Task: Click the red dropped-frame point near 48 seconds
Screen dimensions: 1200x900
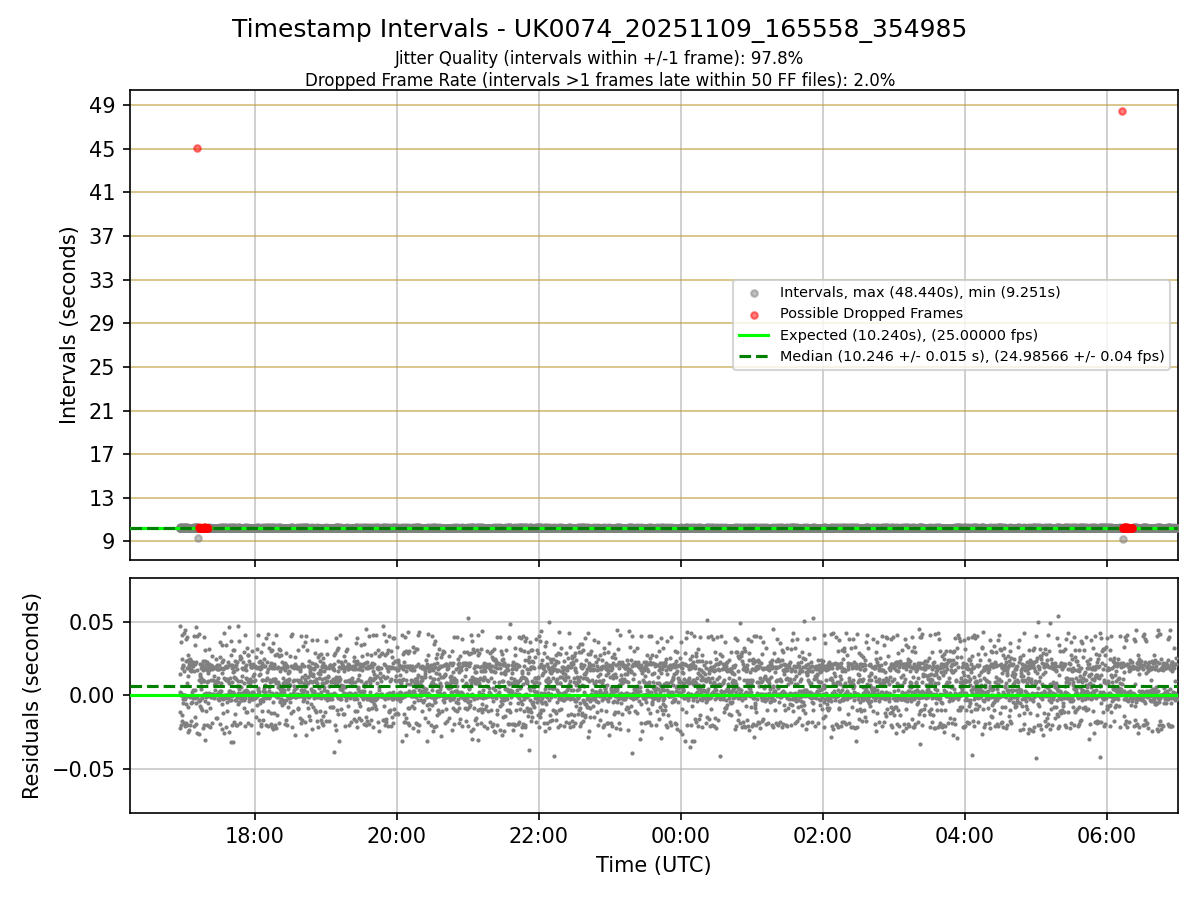Action: click(1122, 111)
